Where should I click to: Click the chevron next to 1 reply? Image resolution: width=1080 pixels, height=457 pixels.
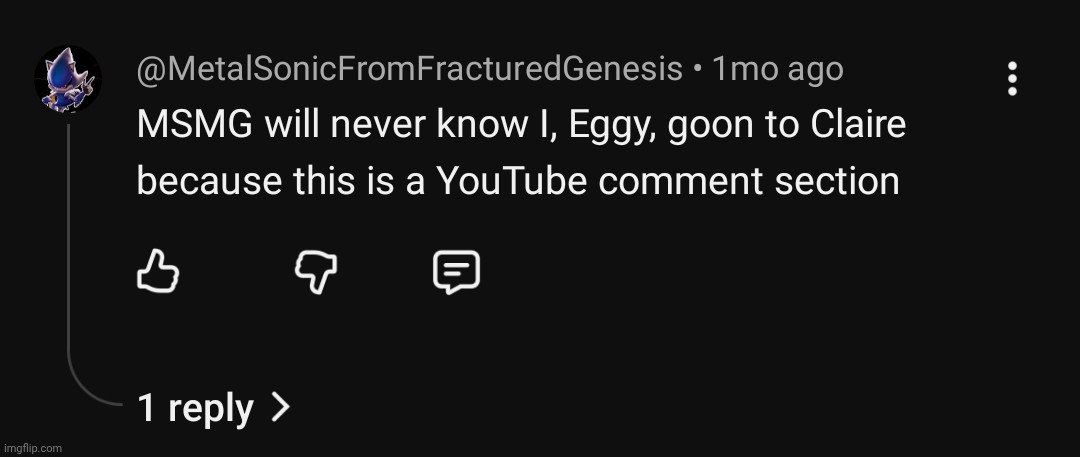point(281,407)
